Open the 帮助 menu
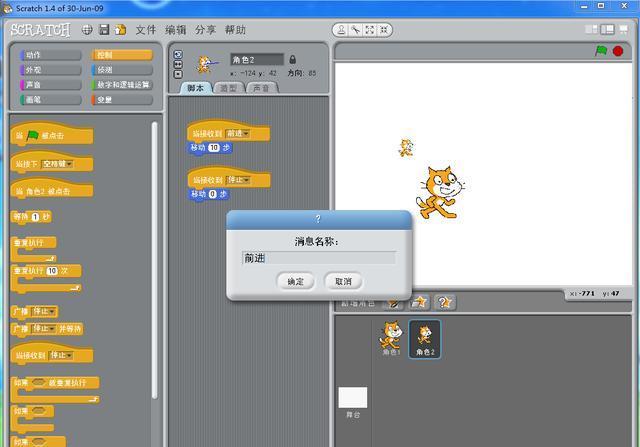Screen dimensions: 640x447 235,30
